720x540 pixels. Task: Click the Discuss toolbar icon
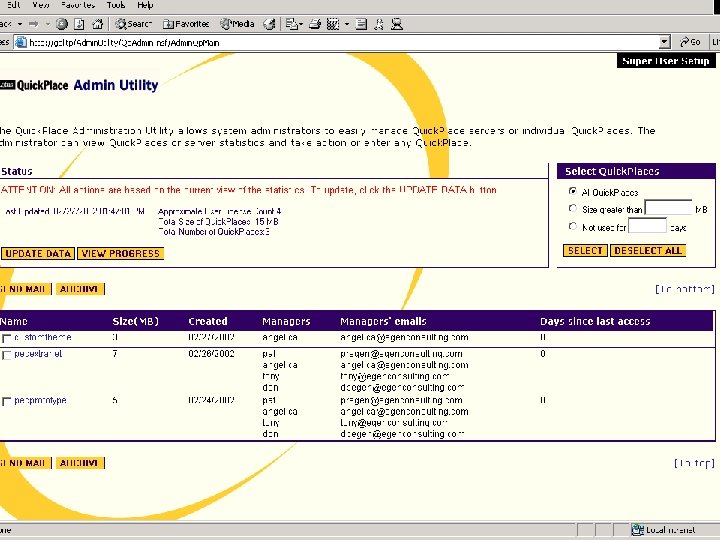(x=362, y=24)
